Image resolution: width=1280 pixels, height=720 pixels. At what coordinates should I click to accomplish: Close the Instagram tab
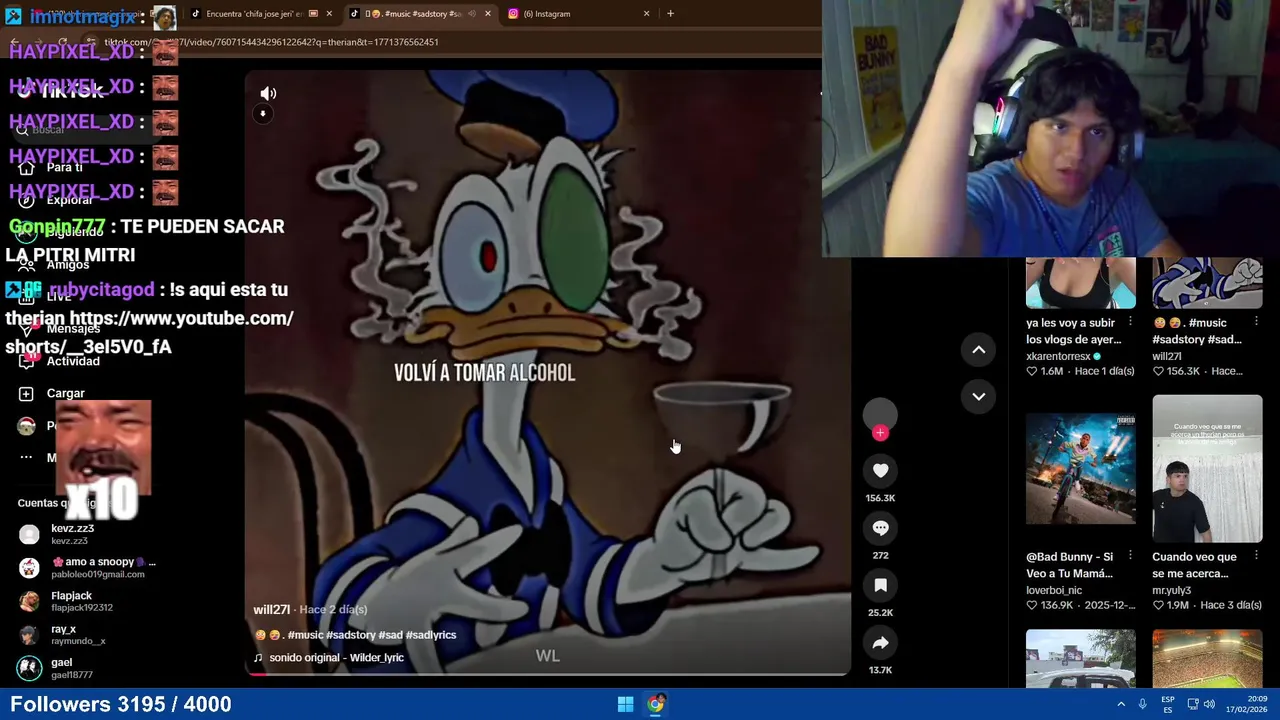[x=646, y=14]
